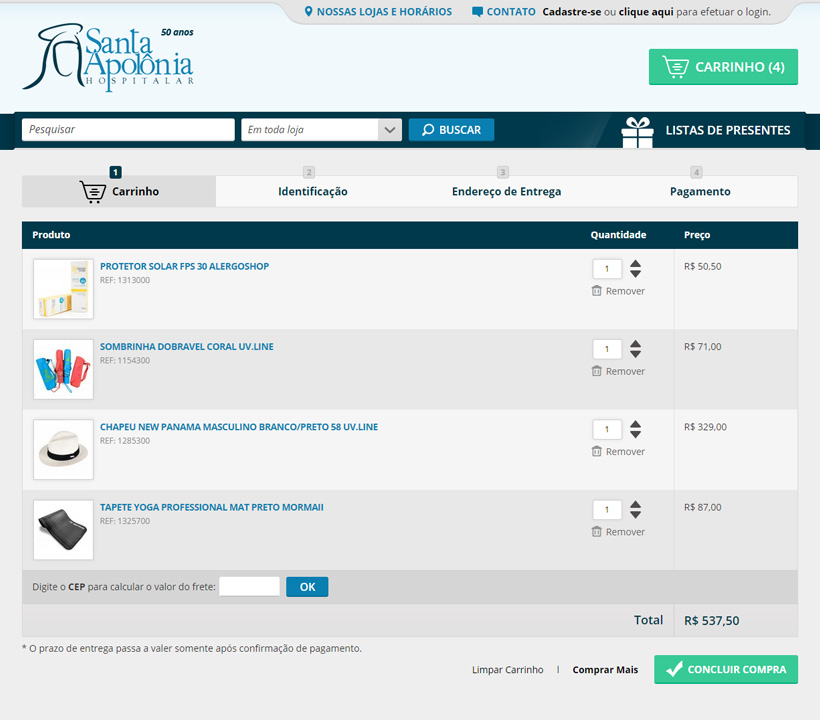The image size is (820, 720).
Task: Click price R$ 71,00
Action: click(702, 347)
